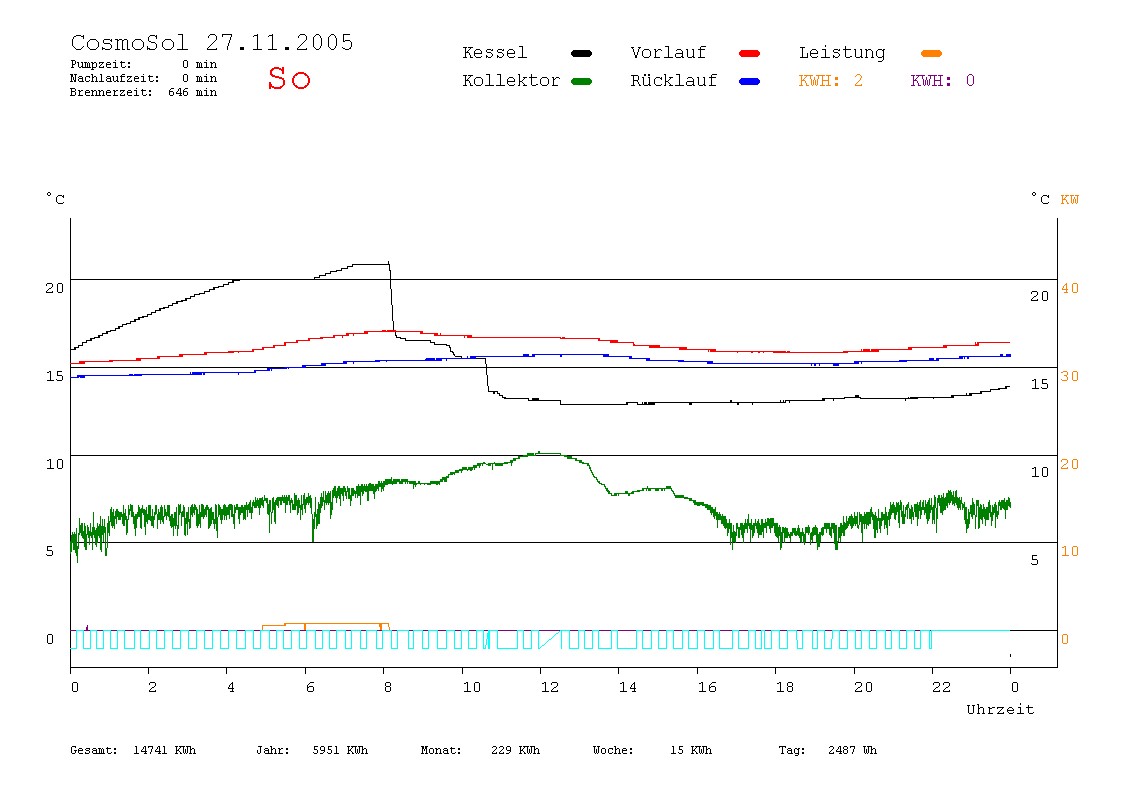The width and height of the screenshot is (1148, 812).
Task: Click the x-axis tick label '12'
Action: [549, 688]
